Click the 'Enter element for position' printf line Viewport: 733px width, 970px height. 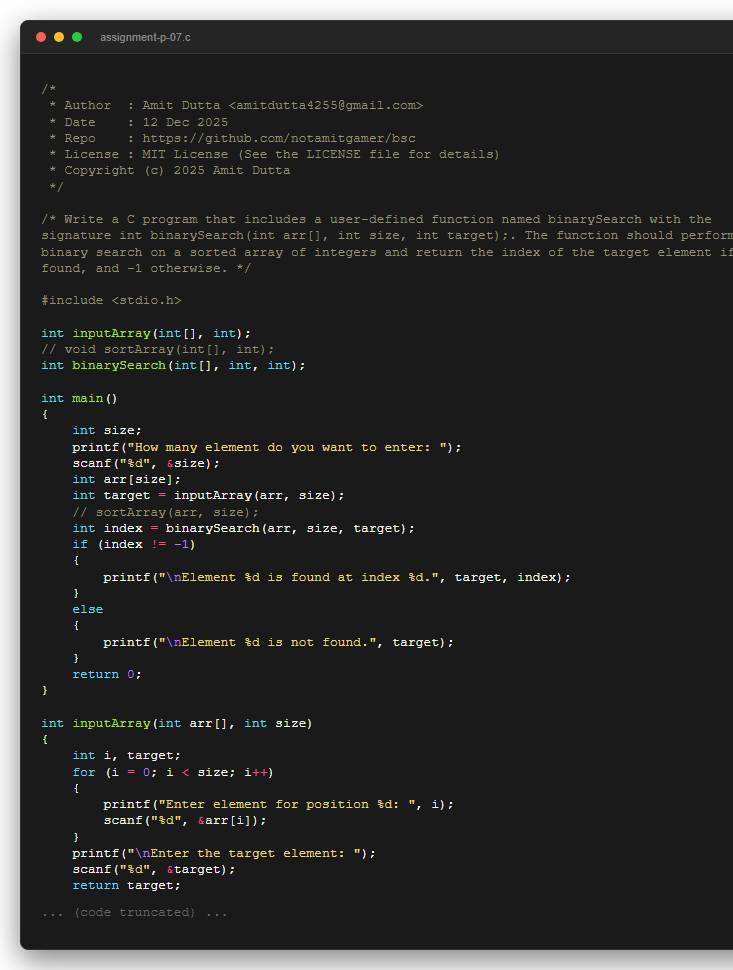click(x=278, y=804)
